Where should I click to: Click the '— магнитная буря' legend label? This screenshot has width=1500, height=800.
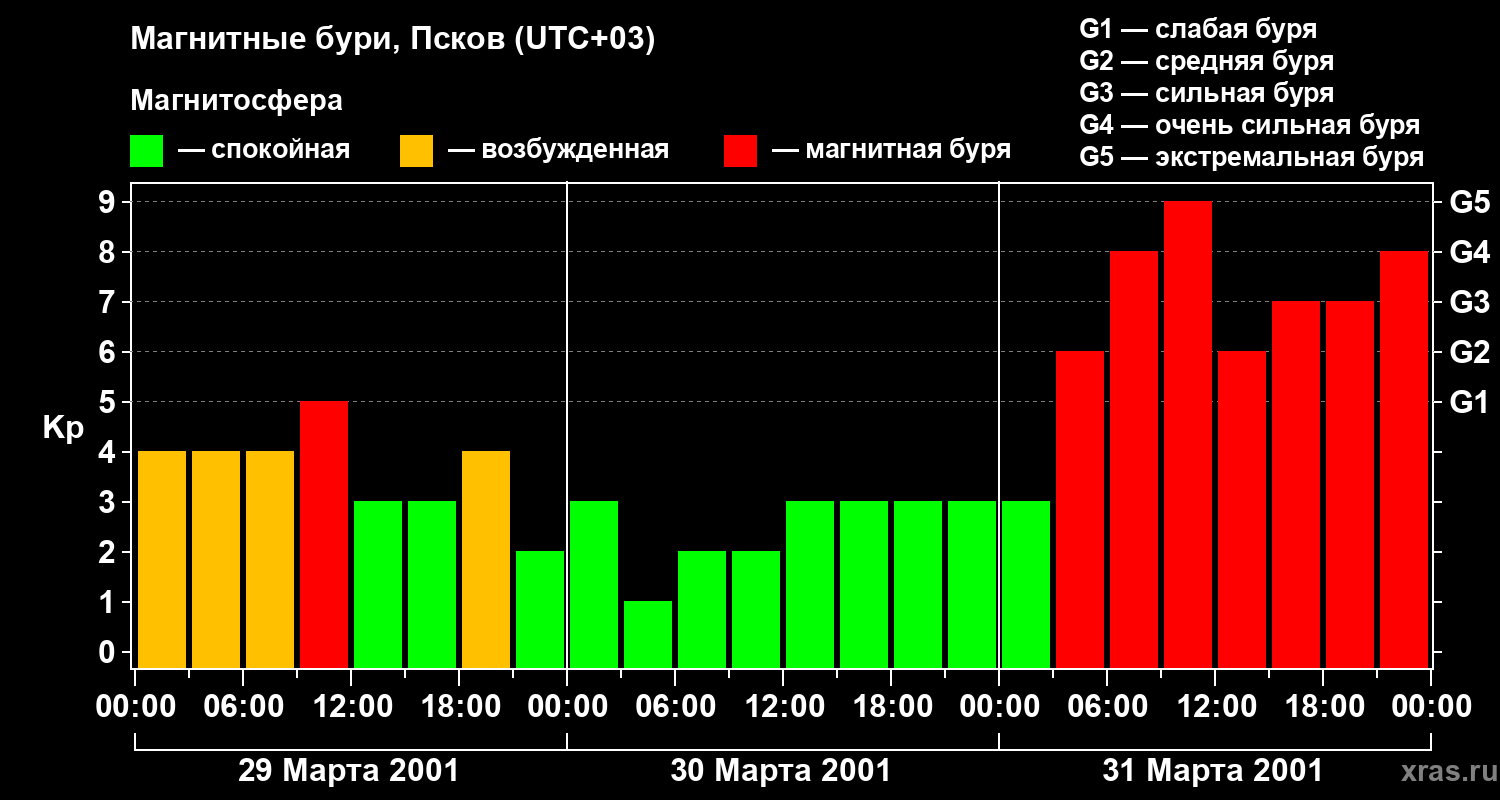[x=891, y=151]
